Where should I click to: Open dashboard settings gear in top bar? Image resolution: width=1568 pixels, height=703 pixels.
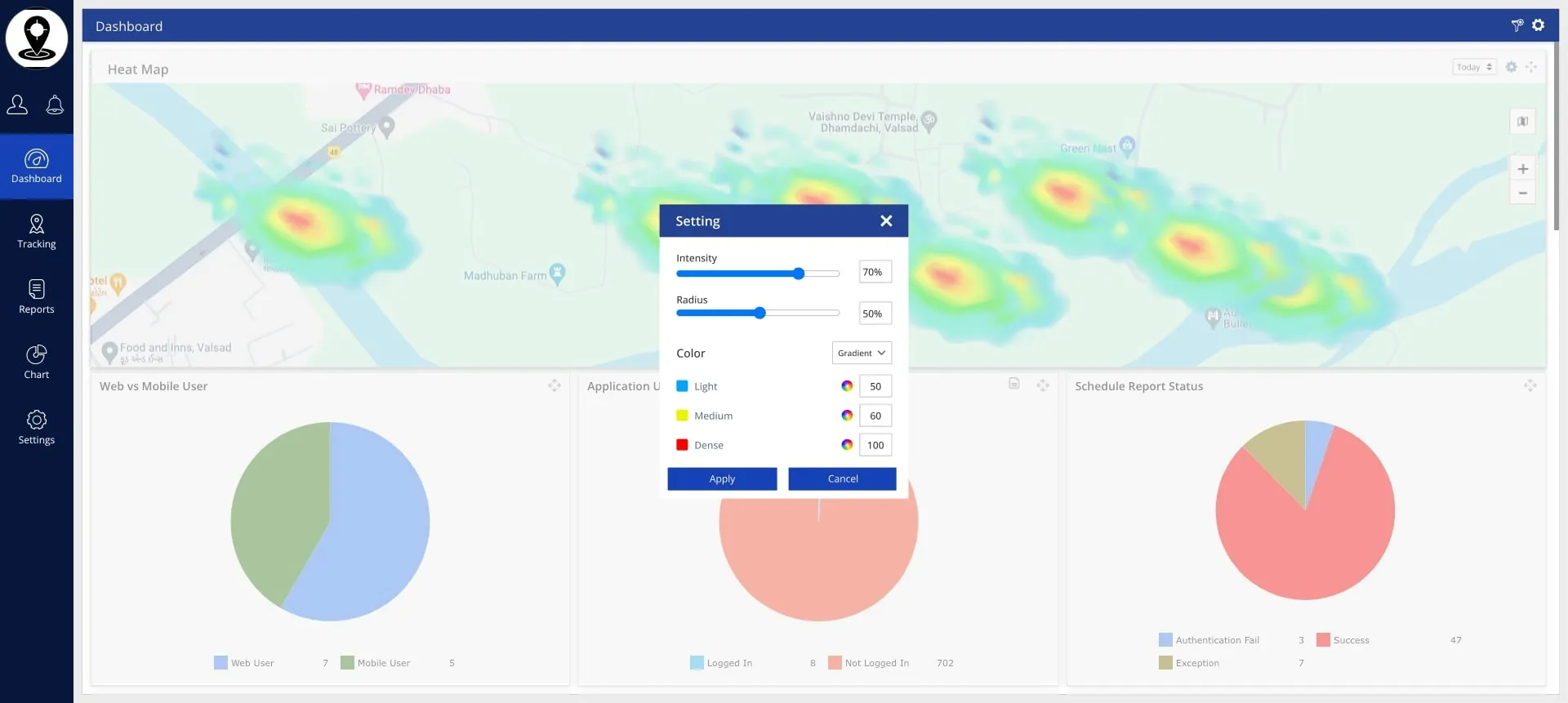tap(1538, 25)
